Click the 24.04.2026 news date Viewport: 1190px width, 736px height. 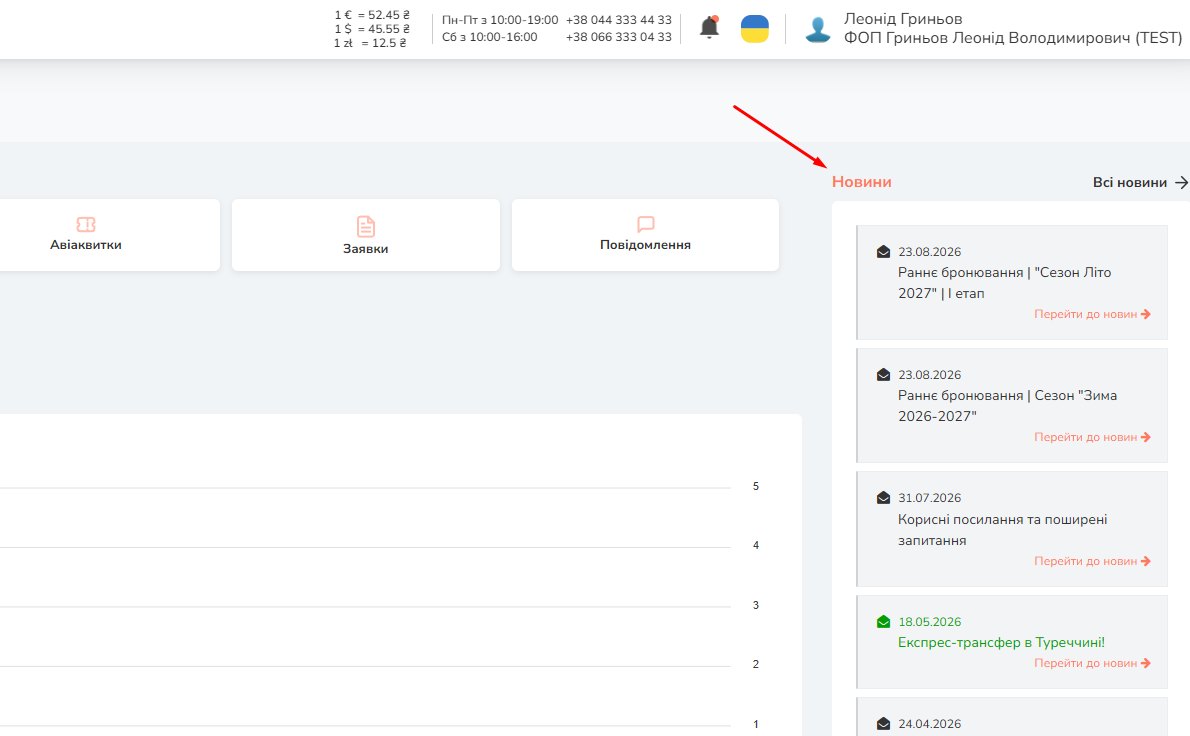pos(930,724)
